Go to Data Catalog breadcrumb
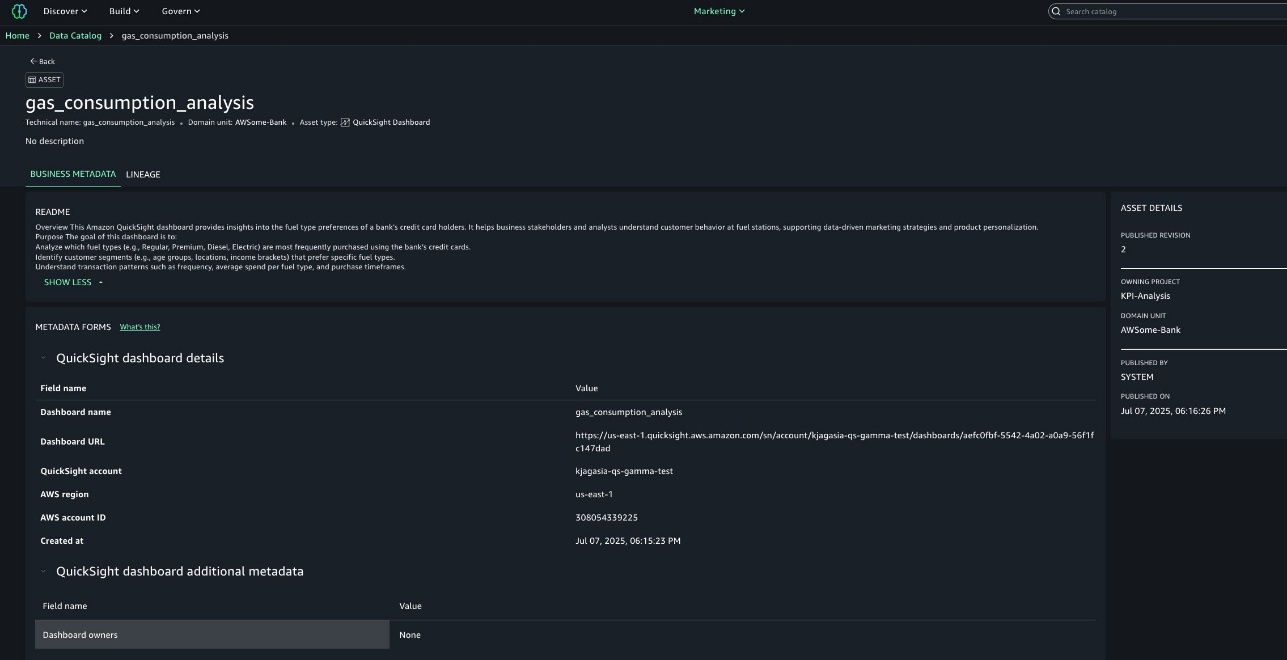The width and height of the screenshot is (1287, 660). [x=75, y=36]
